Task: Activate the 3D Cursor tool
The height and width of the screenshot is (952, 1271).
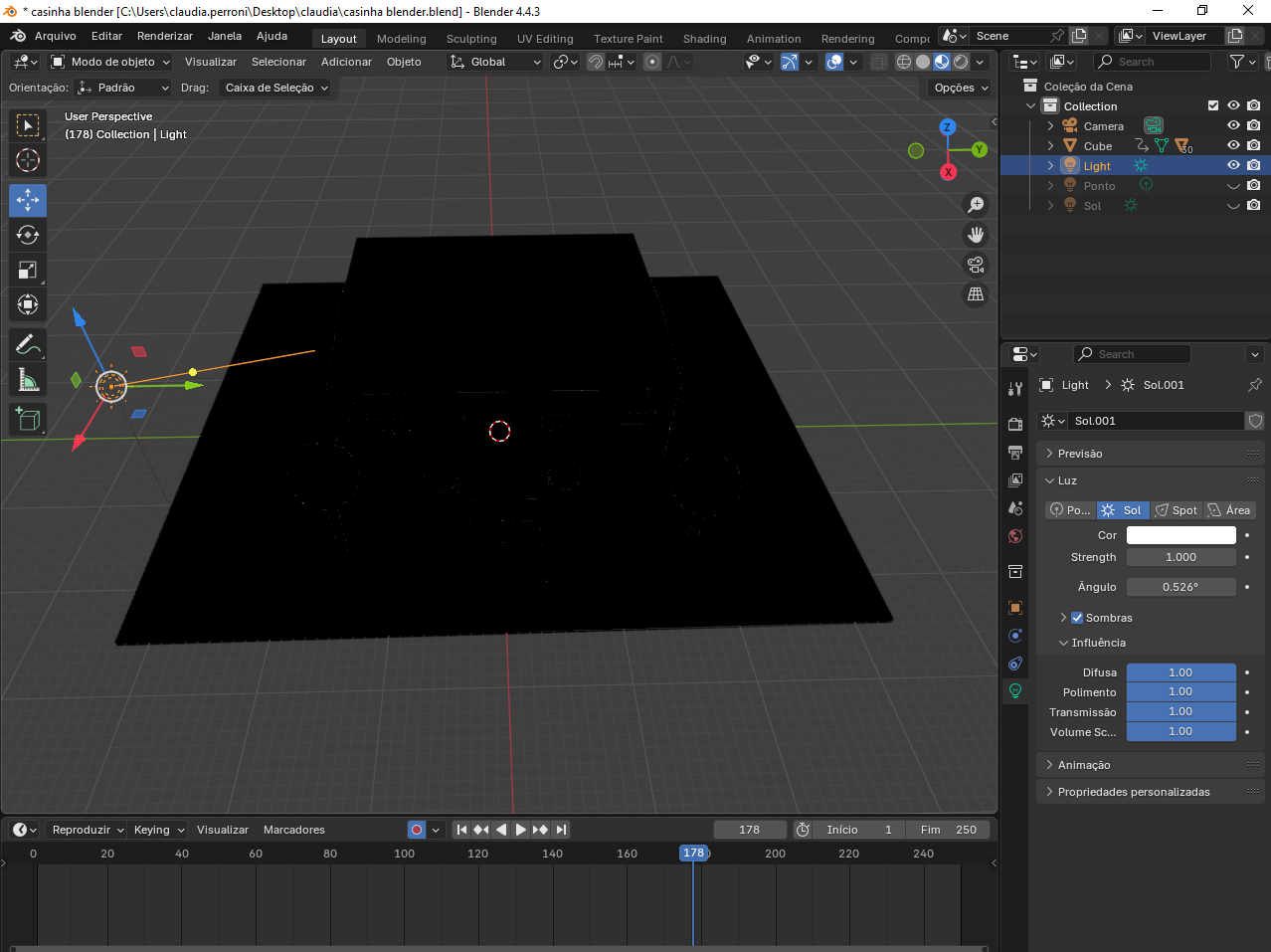Action: coord(28,160)
